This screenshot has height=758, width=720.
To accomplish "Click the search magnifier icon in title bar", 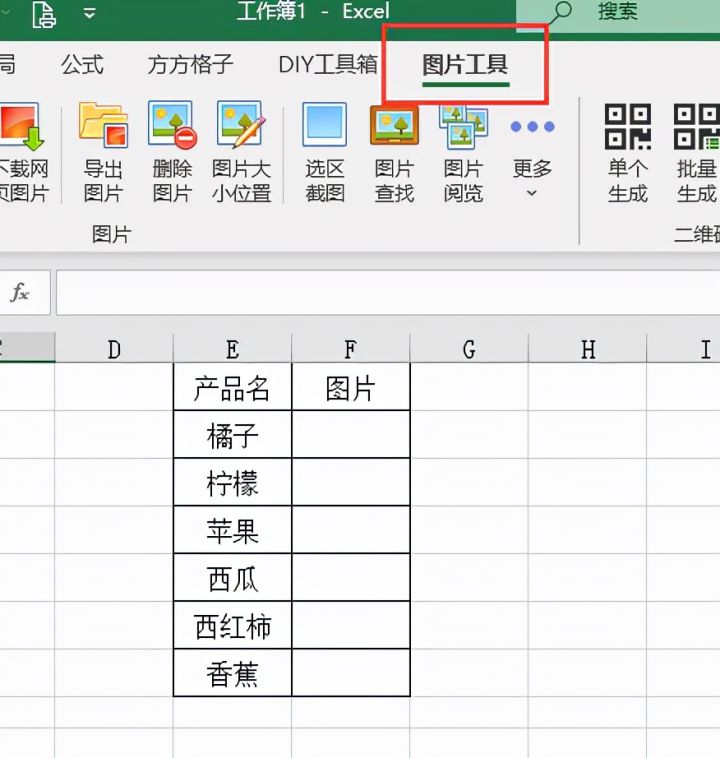I will pyautogui.click(x=561, y=12).
